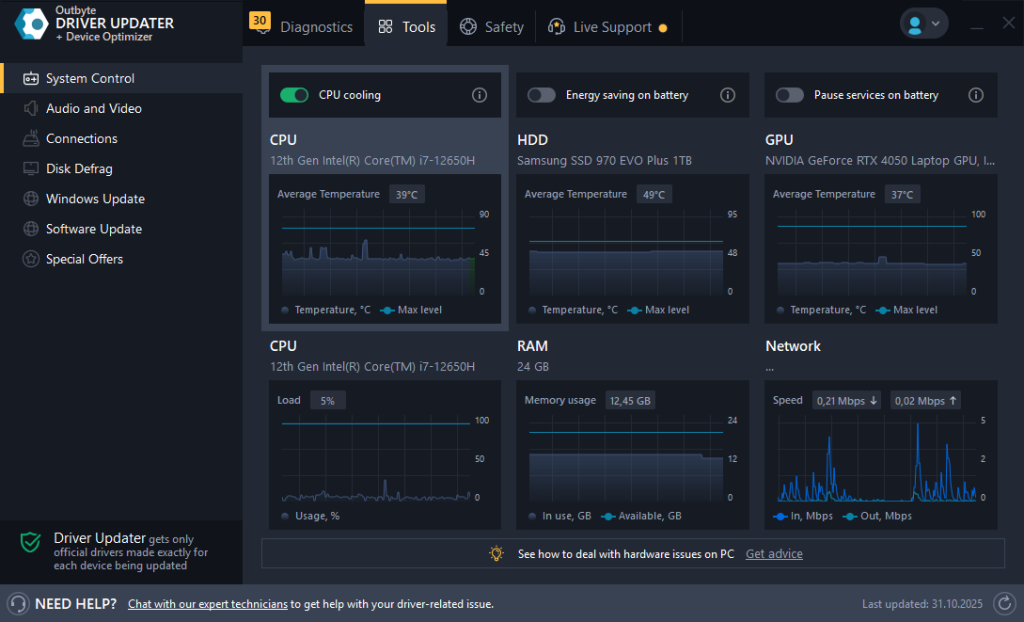Open the Live Support tab

tap(606, 27)
